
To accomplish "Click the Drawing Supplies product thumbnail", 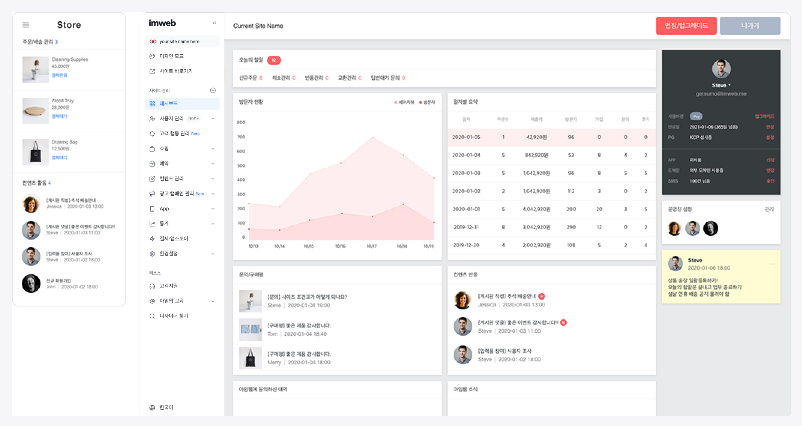I will 35,67.
